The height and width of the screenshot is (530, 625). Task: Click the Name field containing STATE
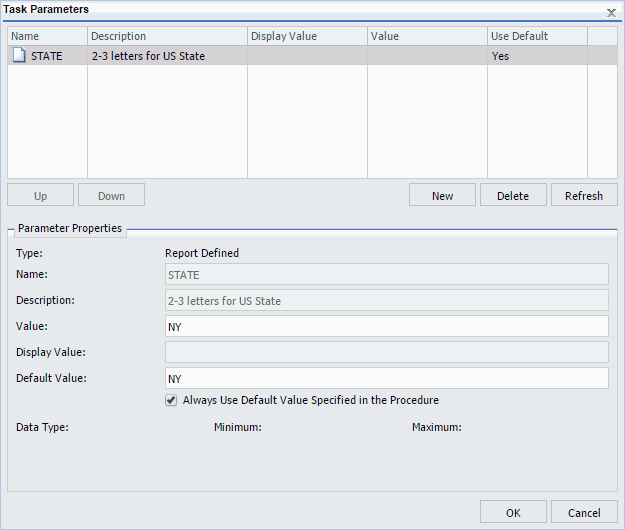point(386,274)
